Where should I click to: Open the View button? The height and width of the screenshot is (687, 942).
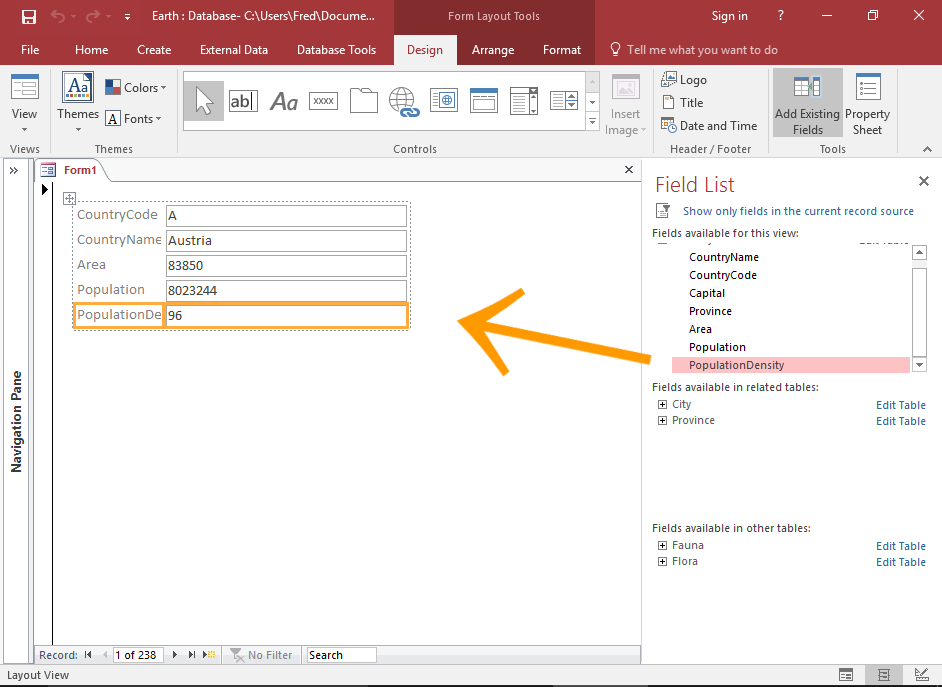point(24,103)
